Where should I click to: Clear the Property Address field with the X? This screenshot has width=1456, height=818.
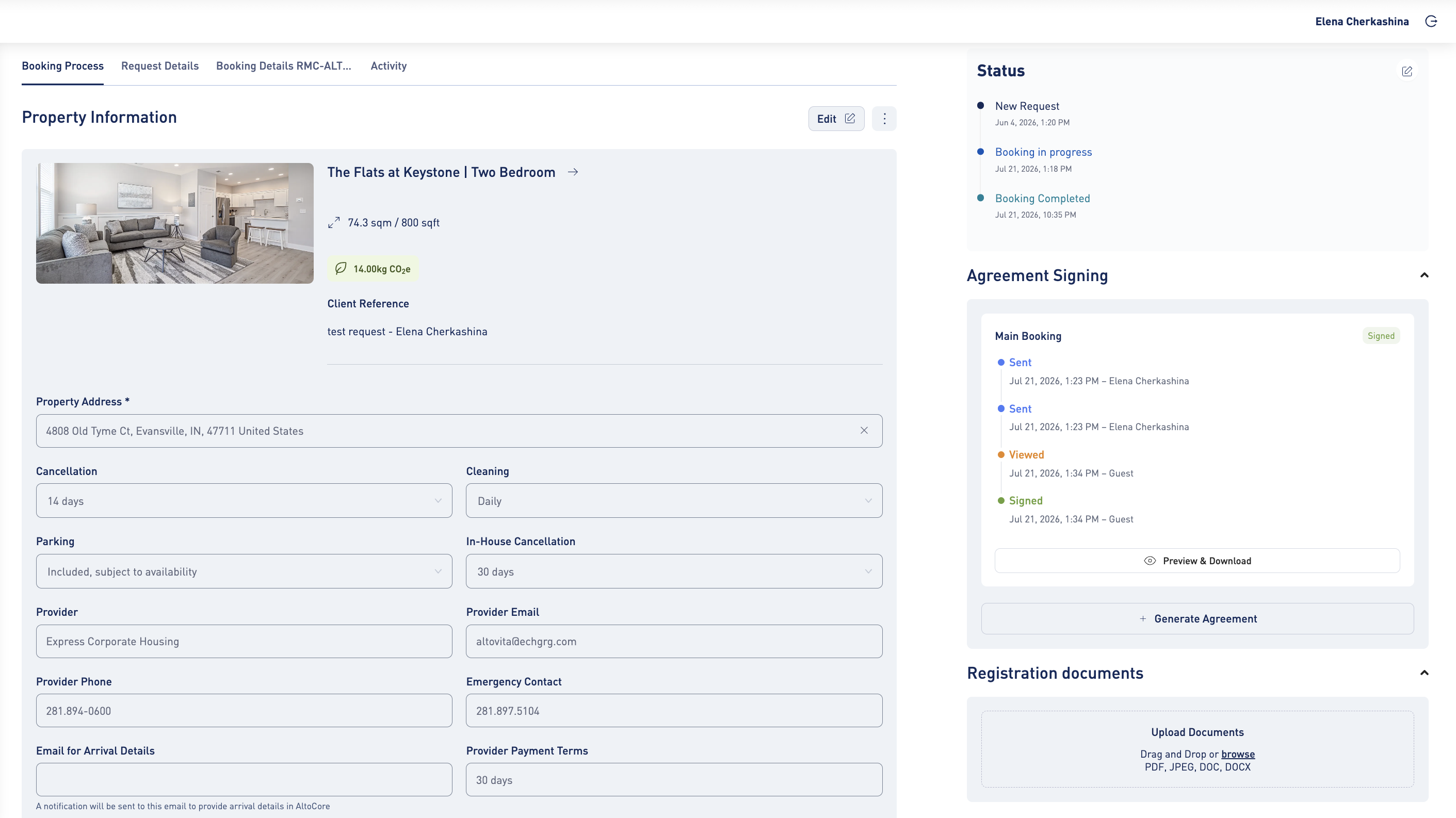tap(864, 431)
